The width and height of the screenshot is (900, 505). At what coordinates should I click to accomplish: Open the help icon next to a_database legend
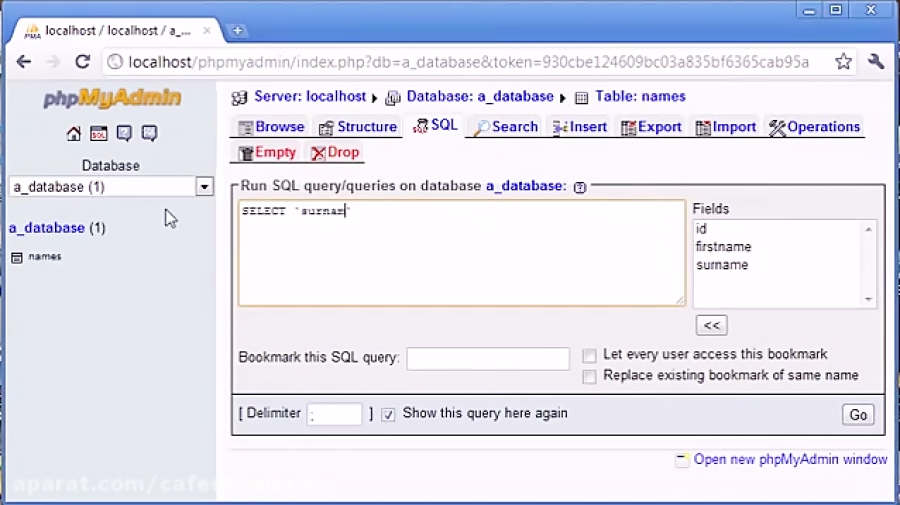pos(580,187)
